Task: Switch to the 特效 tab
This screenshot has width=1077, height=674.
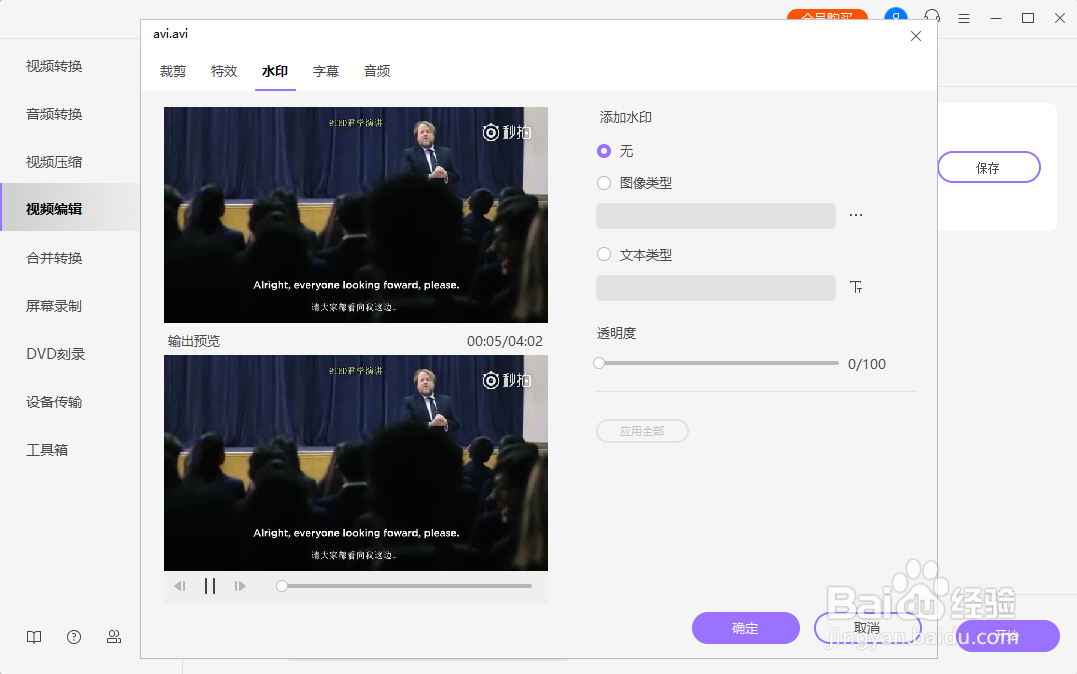Action: [224, 71]
